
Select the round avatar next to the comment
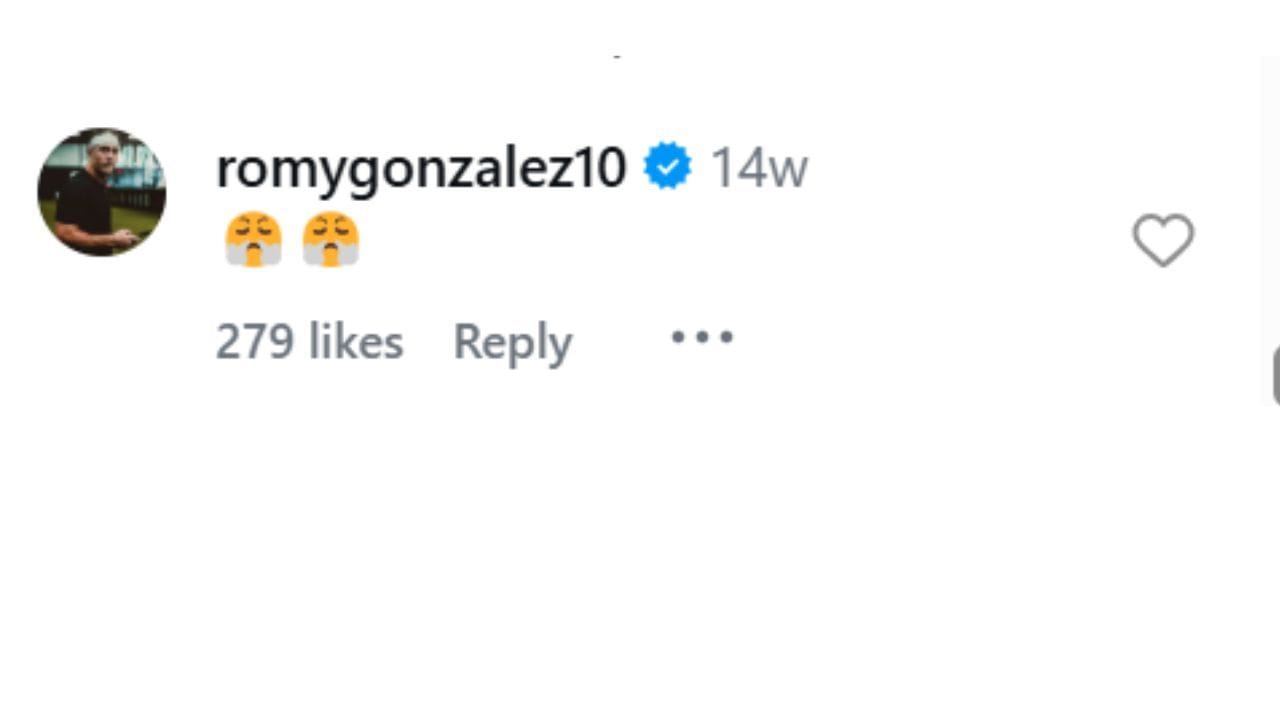pos(102,192)
